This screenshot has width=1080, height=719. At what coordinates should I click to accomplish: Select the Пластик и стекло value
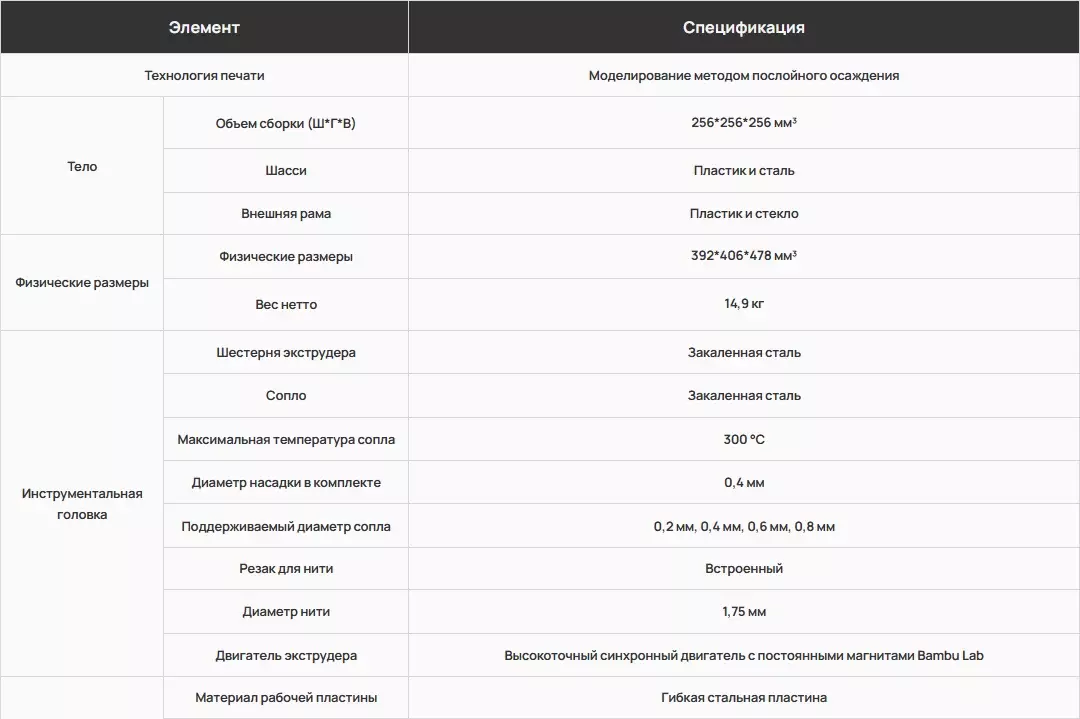coord(744,213)
